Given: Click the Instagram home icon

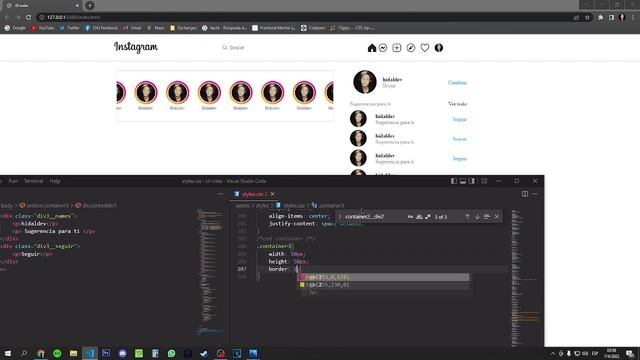Looking at the screenshot, I should [x=371, y=48].
